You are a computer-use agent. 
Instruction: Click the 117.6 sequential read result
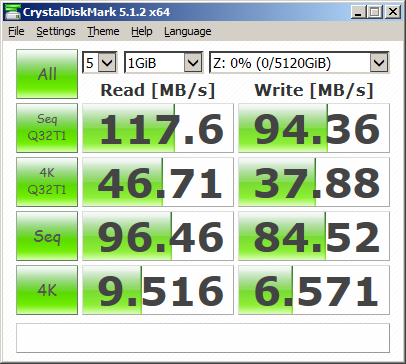point(158,128)
